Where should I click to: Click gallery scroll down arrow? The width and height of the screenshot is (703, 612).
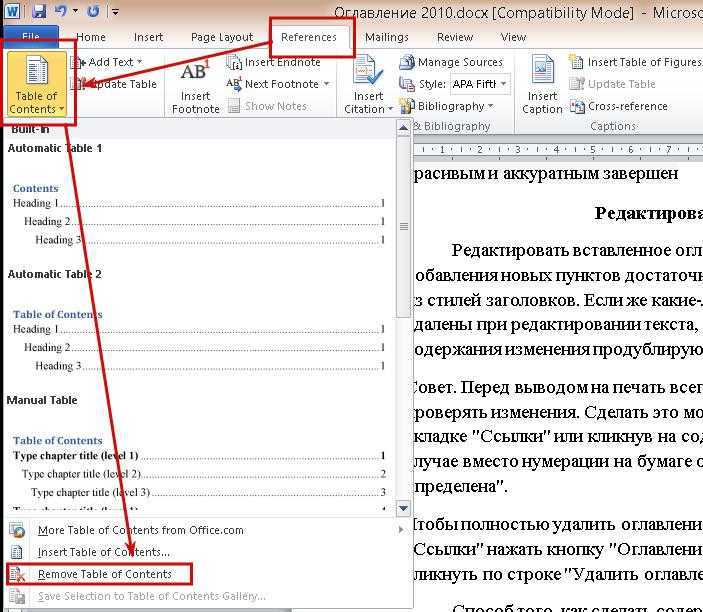(x=403, y=508)
